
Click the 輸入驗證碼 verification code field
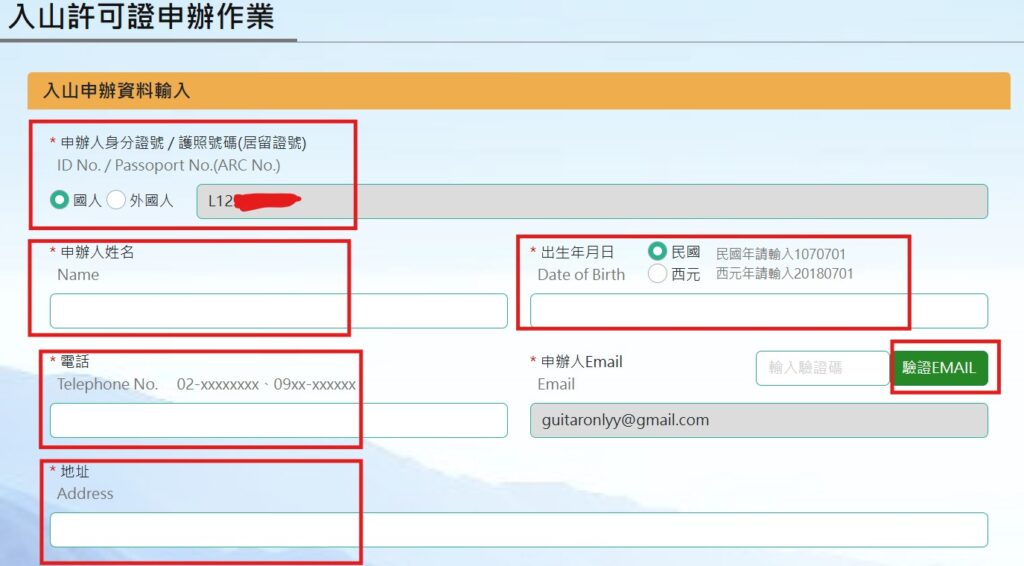tap(821, 368)
